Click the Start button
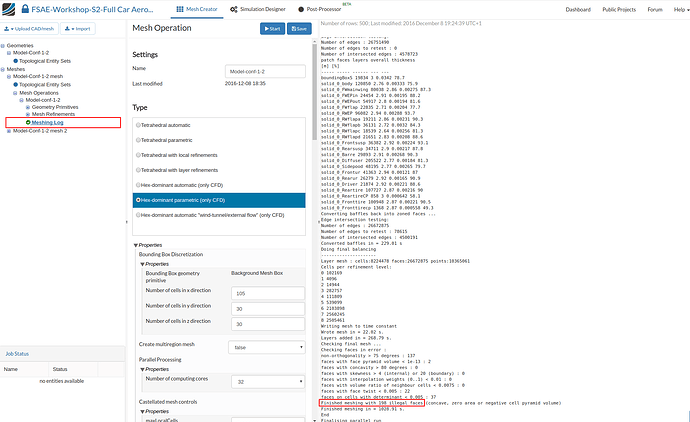This screenshot has width=690, height=422. tap(272, 29)
